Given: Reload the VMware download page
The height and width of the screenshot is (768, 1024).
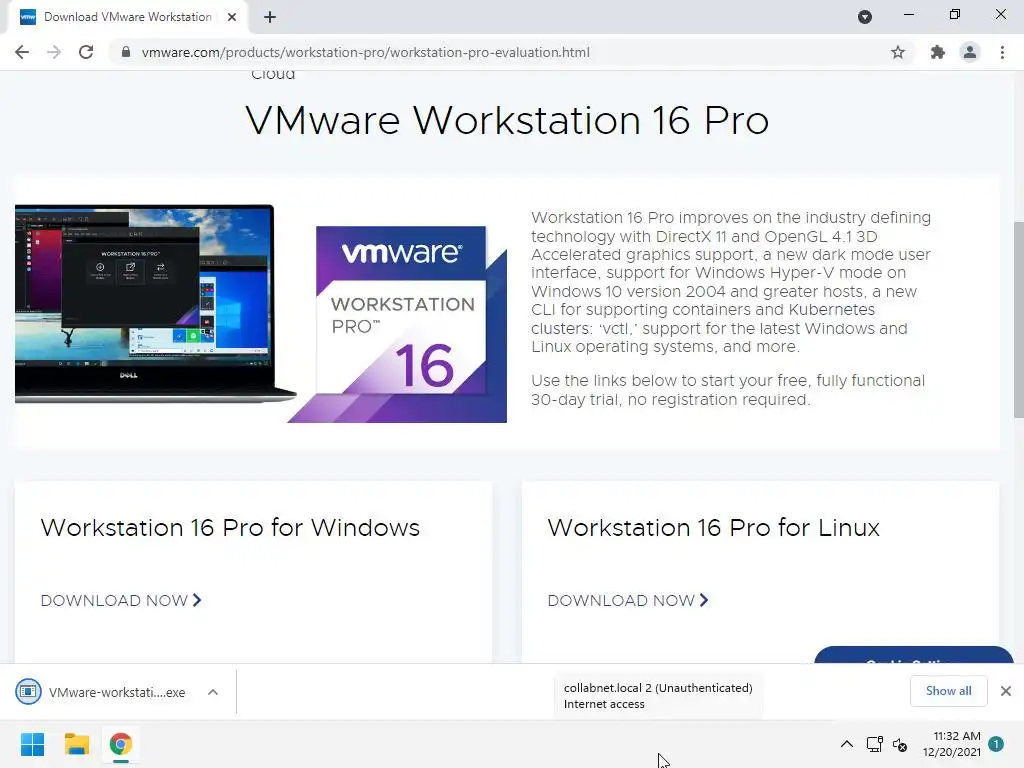Looking at the screenshot, I should [x=86, y=52].
